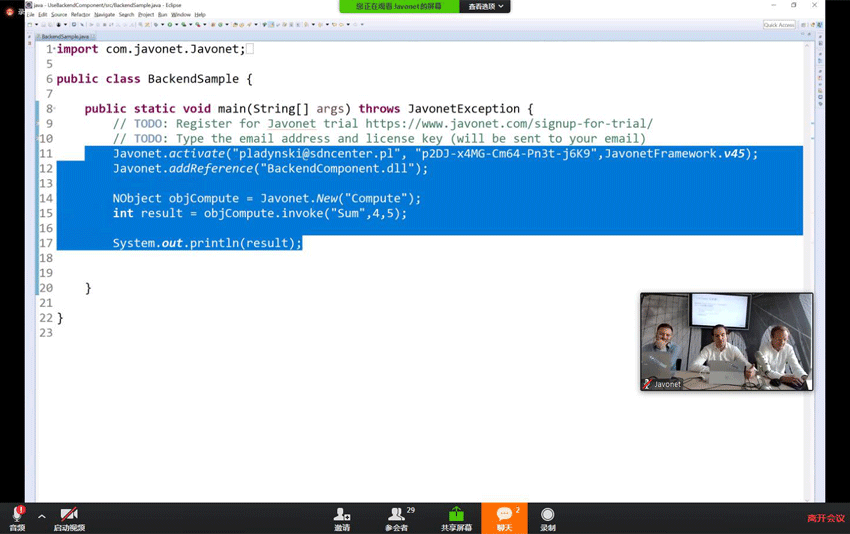This screenshot has width=850, height=534.
Task: Open the Refactor menu
Action: [80, 15]
